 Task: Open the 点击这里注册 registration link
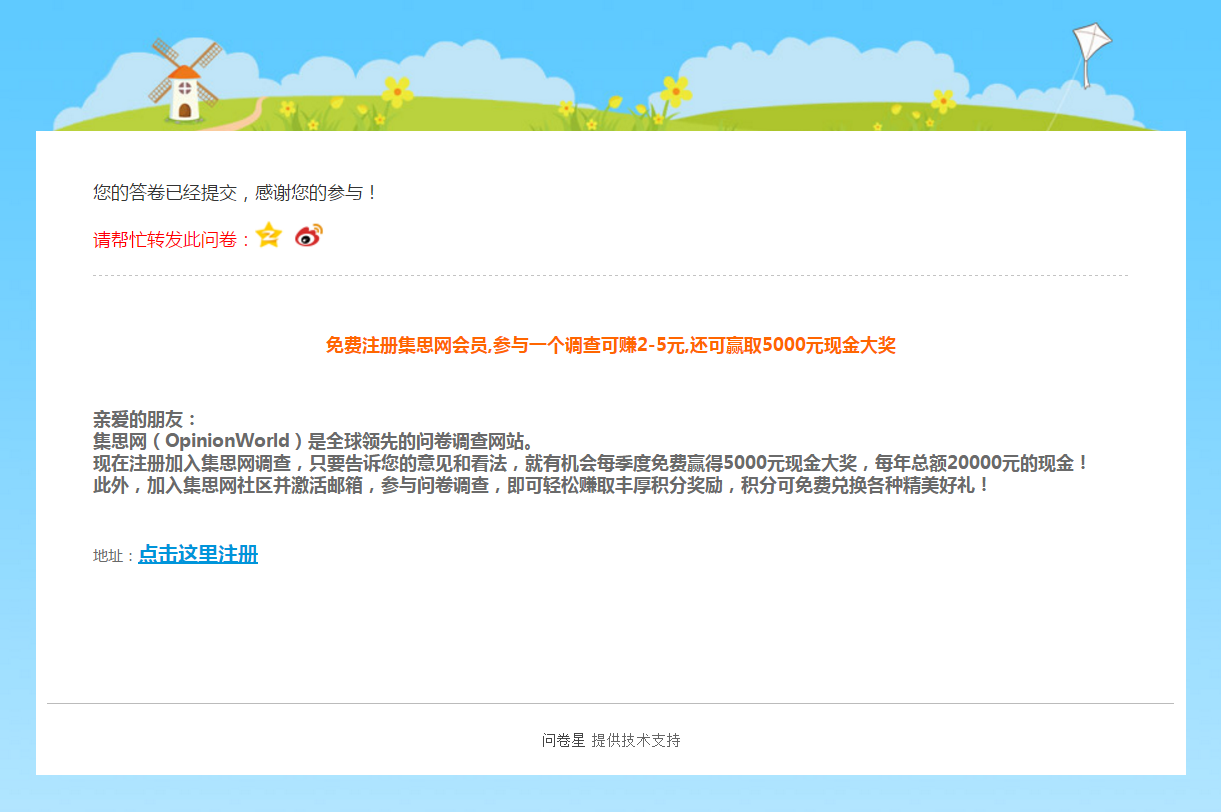point(198,554)
